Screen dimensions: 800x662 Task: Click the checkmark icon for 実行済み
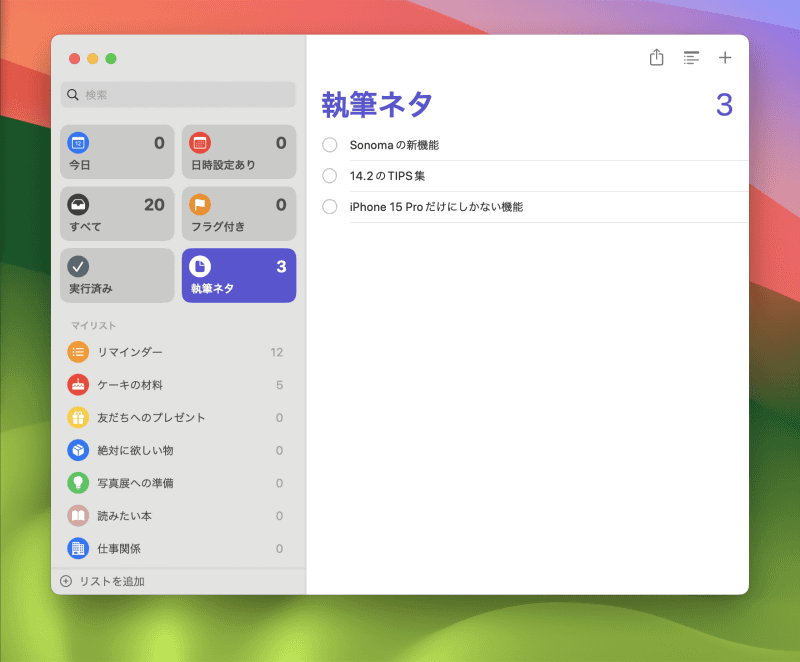click(78, 266)
